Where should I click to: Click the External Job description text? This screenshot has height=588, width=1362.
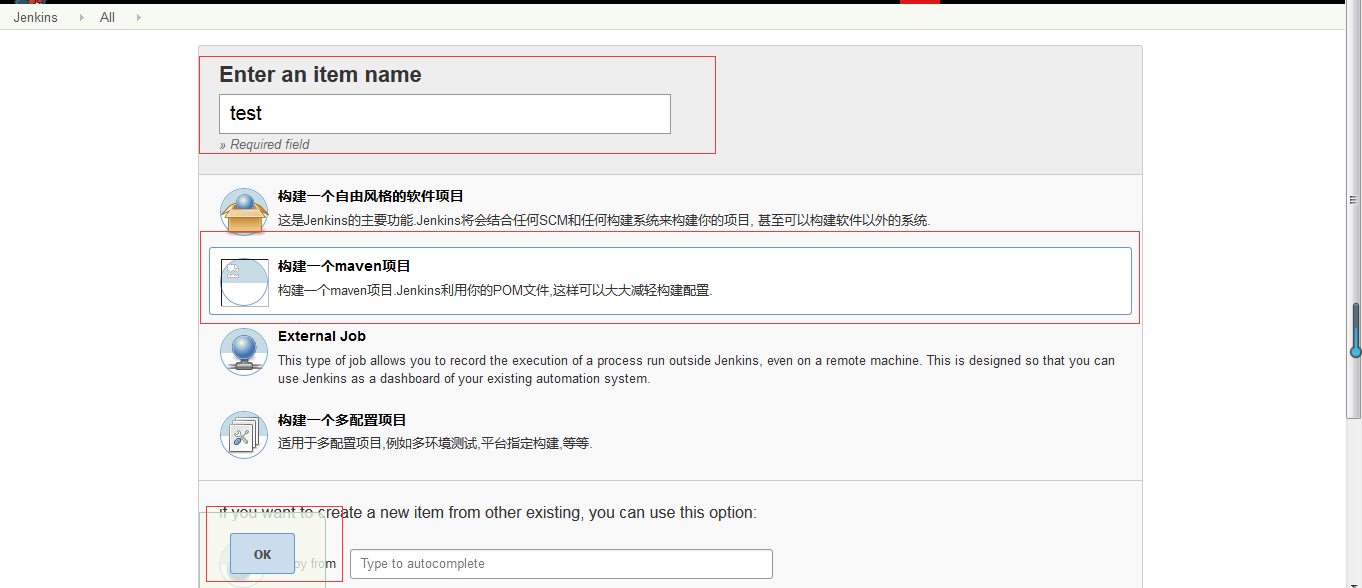pyautogui.click(x=696, y=369)
